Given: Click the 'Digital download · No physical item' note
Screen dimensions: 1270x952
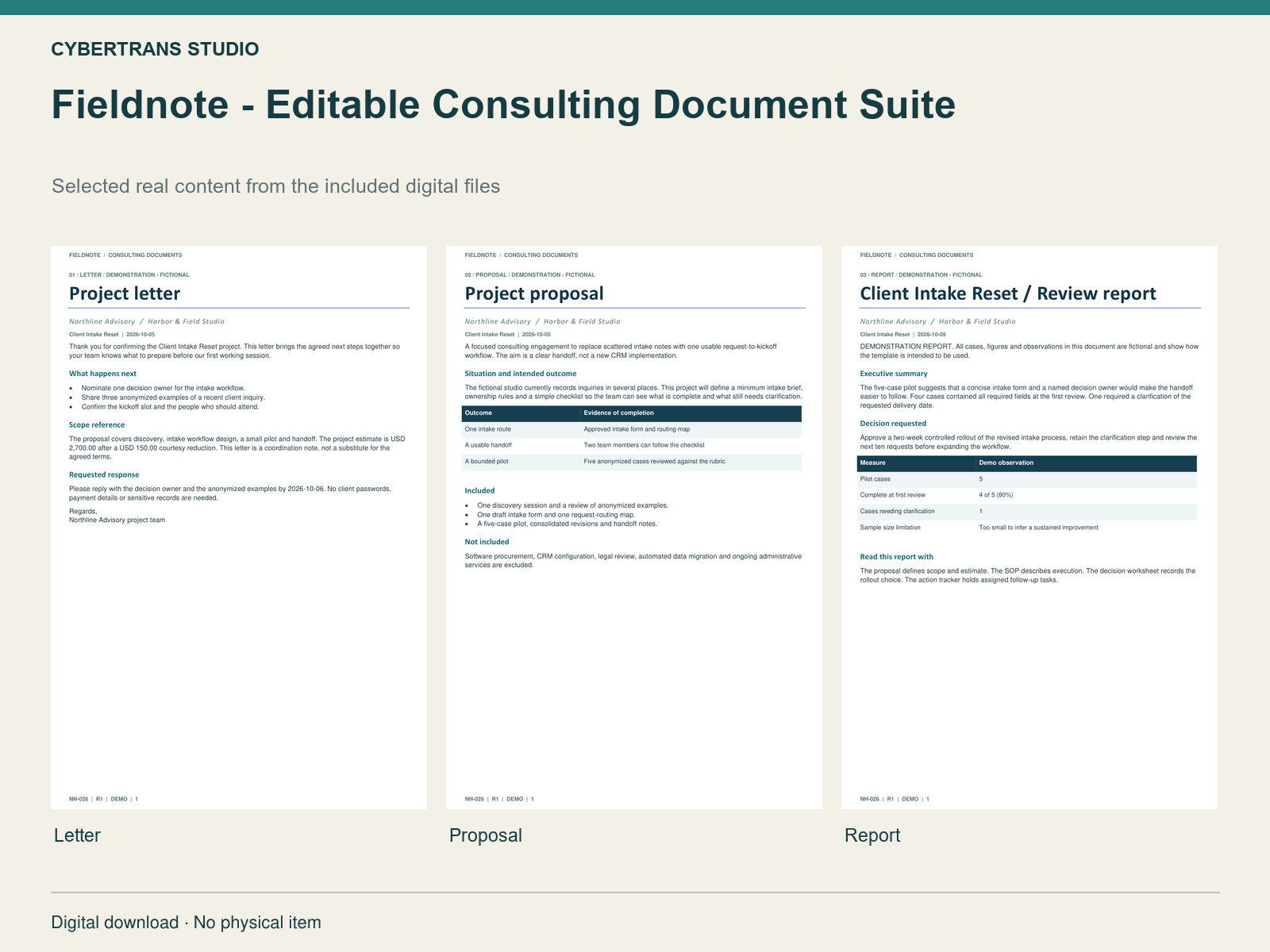Looking at the screenshot, I should pyautogui.click(x=187, y=923).
